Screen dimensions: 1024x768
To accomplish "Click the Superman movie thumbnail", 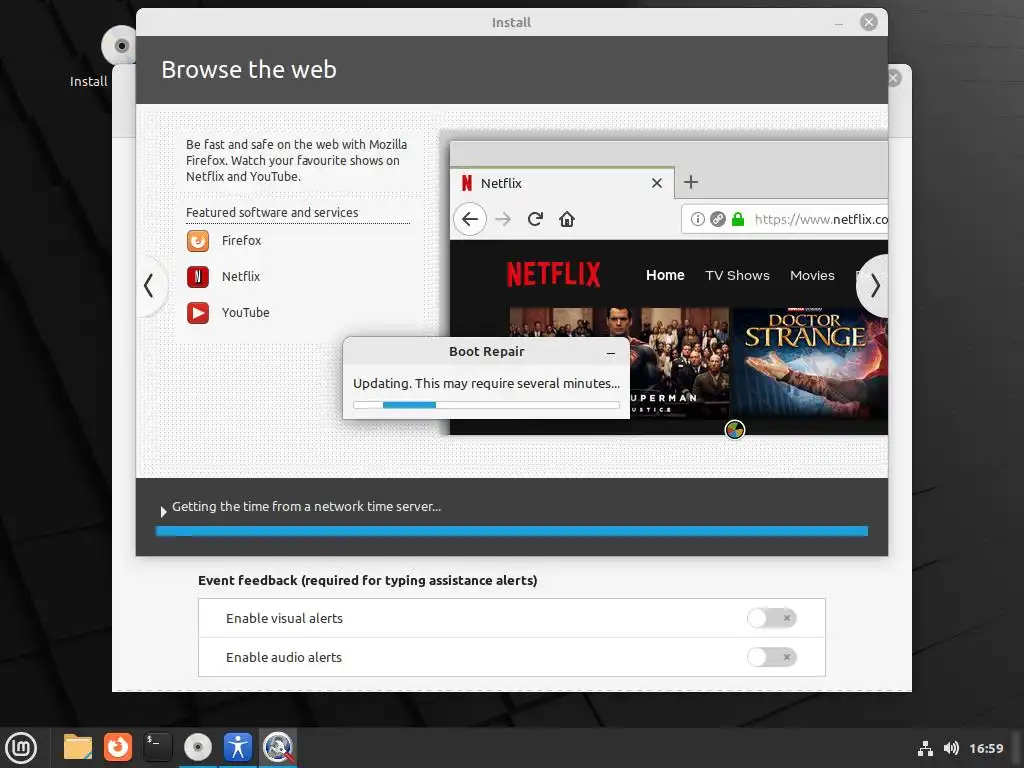I will pos(679,363).
